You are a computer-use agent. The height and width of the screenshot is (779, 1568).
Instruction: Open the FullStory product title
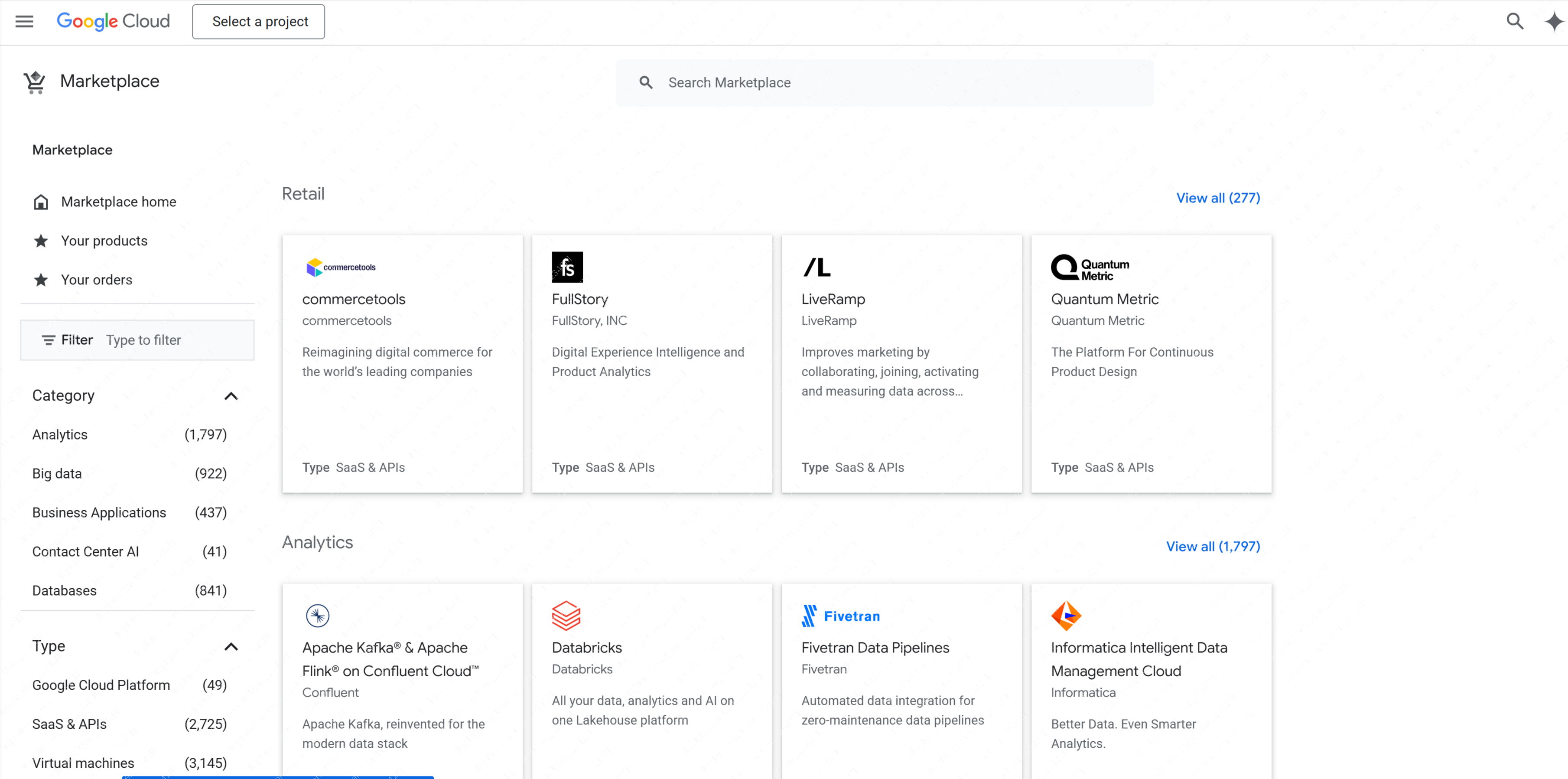click(x=579, y=299)
